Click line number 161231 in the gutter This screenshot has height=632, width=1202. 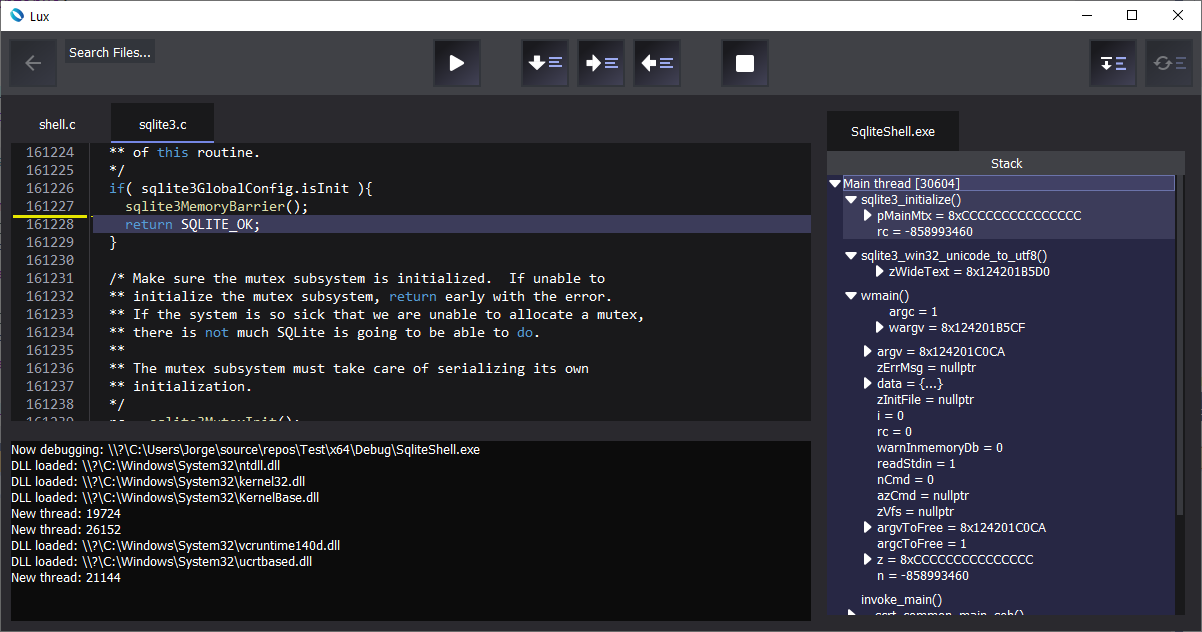point(50,279)
